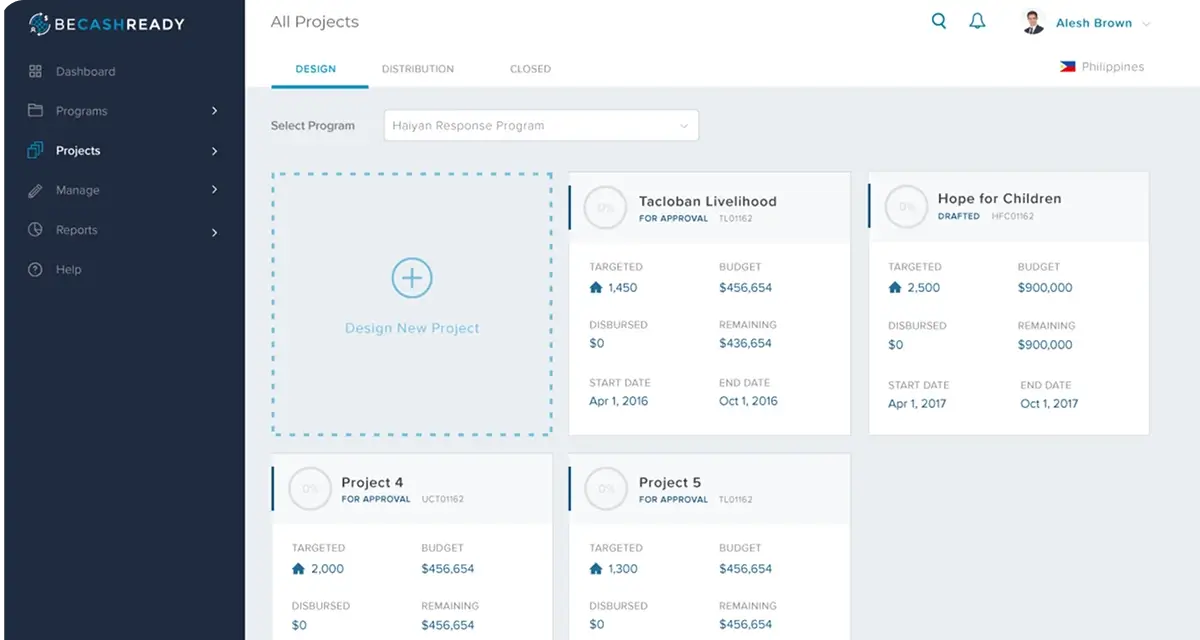
Task: Click the Help question mark icon
Action: (36, 269)
